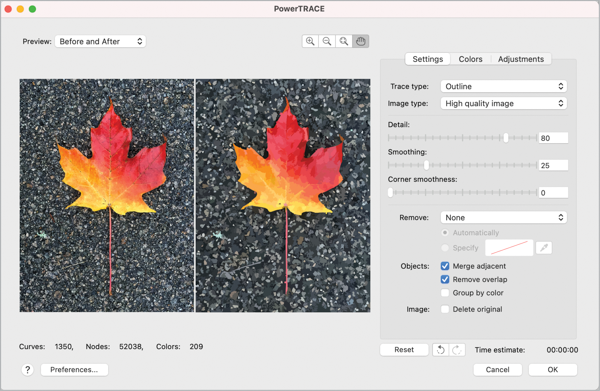Open the Remove None dropdown
The image size is (600, 391).
pyautogui.click(x=504, y=217)
